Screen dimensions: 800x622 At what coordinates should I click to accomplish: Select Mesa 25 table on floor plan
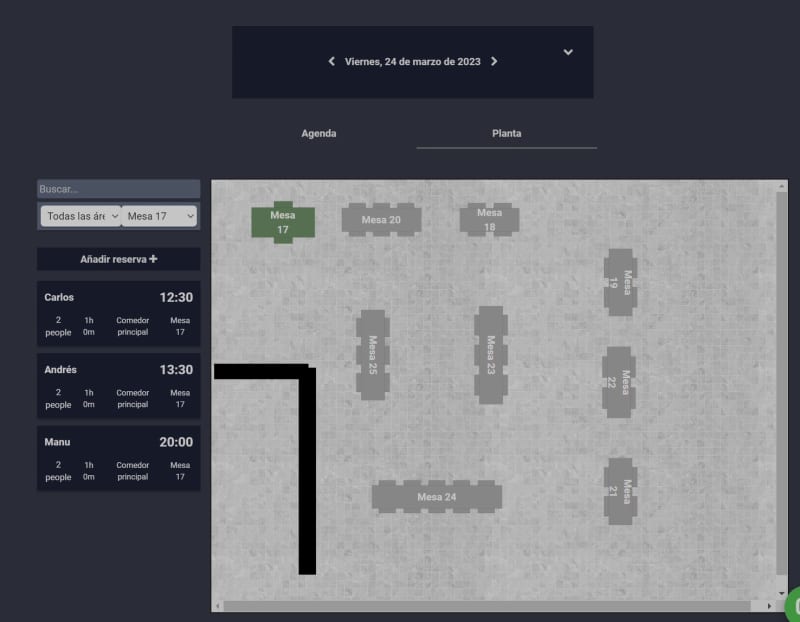pos(373,355)
